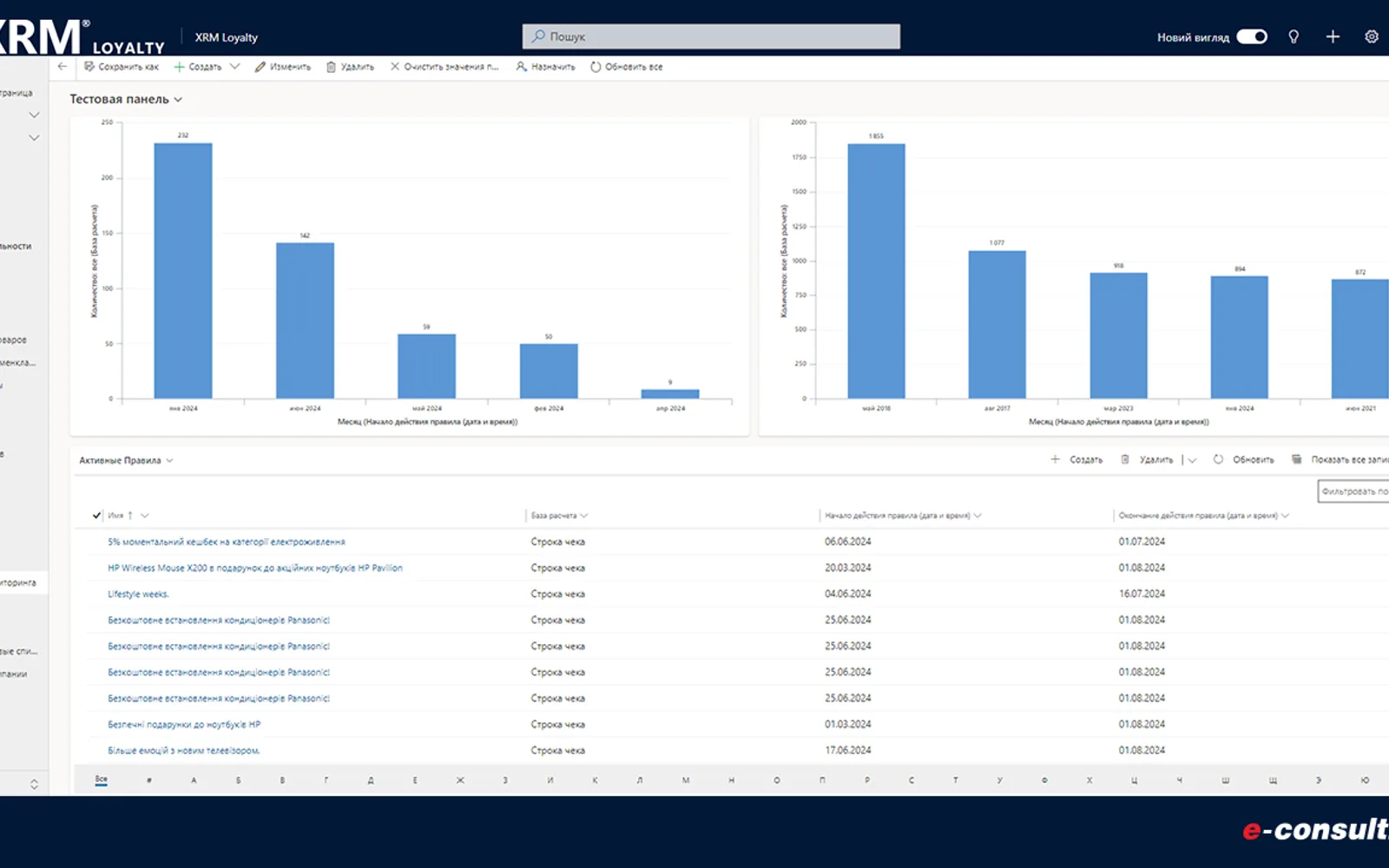This screenshot has width=1389, height=868.
Task: Click the мар 2023 bar in the right chart
Action: click(x=1118, y=336)
